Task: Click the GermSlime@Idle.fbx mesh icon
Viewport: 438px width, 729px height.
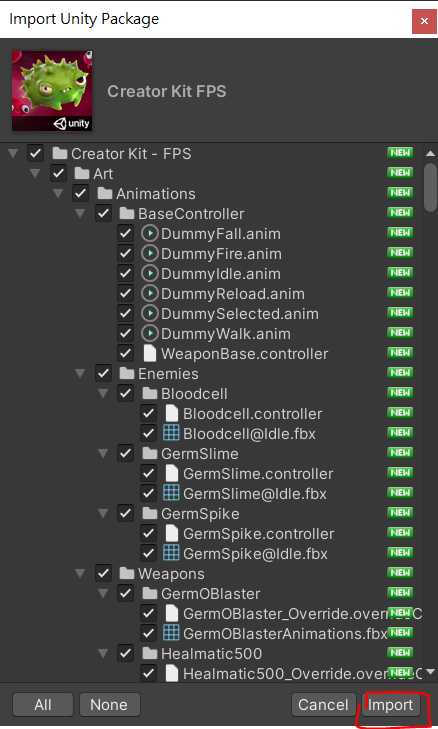Action: (171, 493)
